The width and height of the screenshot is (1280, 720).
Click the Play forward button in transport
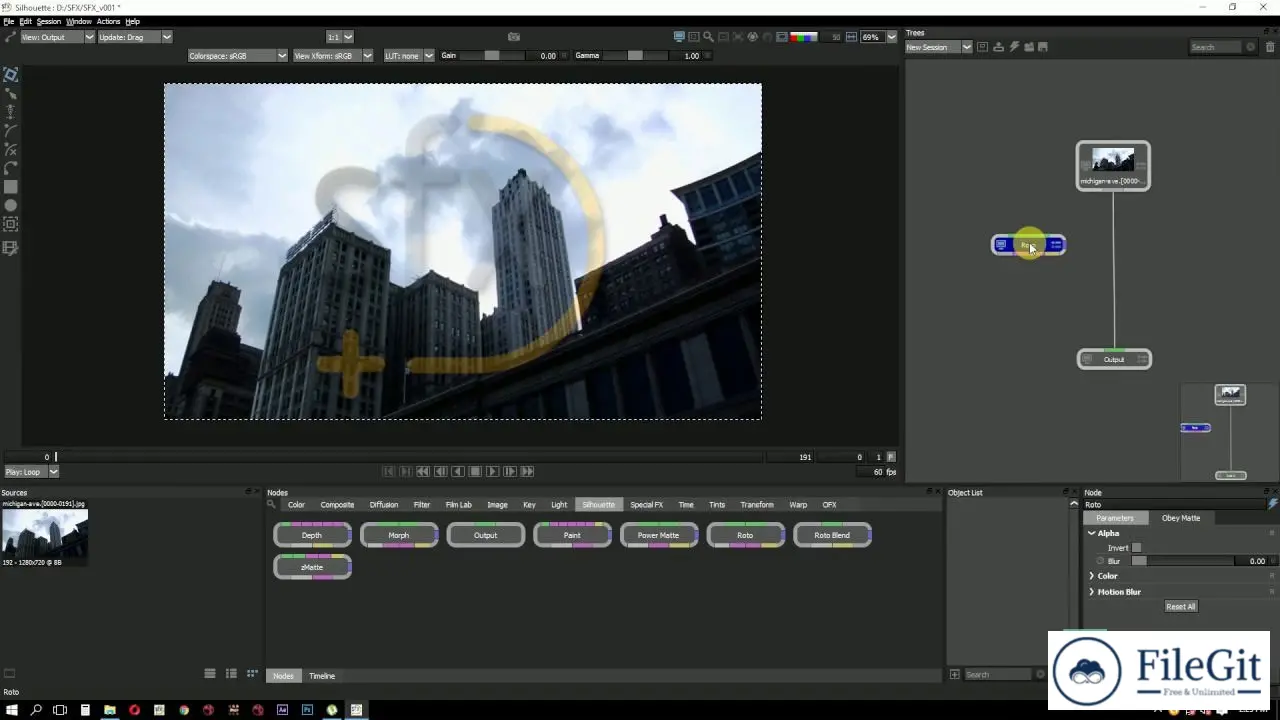click(x=492, y=472)
